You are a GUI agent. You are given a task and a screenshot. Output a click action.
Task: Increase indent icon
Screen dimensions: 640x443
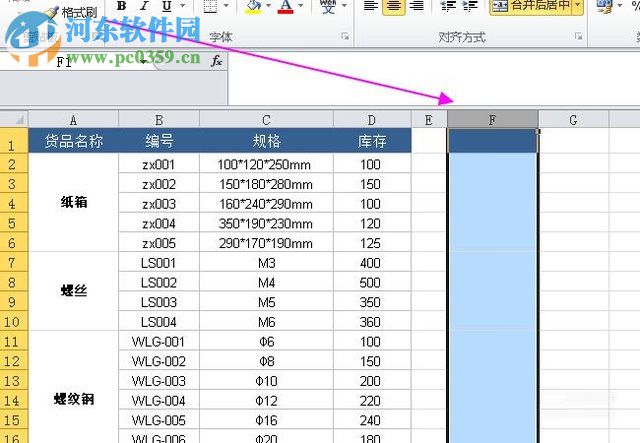[470, 6]
